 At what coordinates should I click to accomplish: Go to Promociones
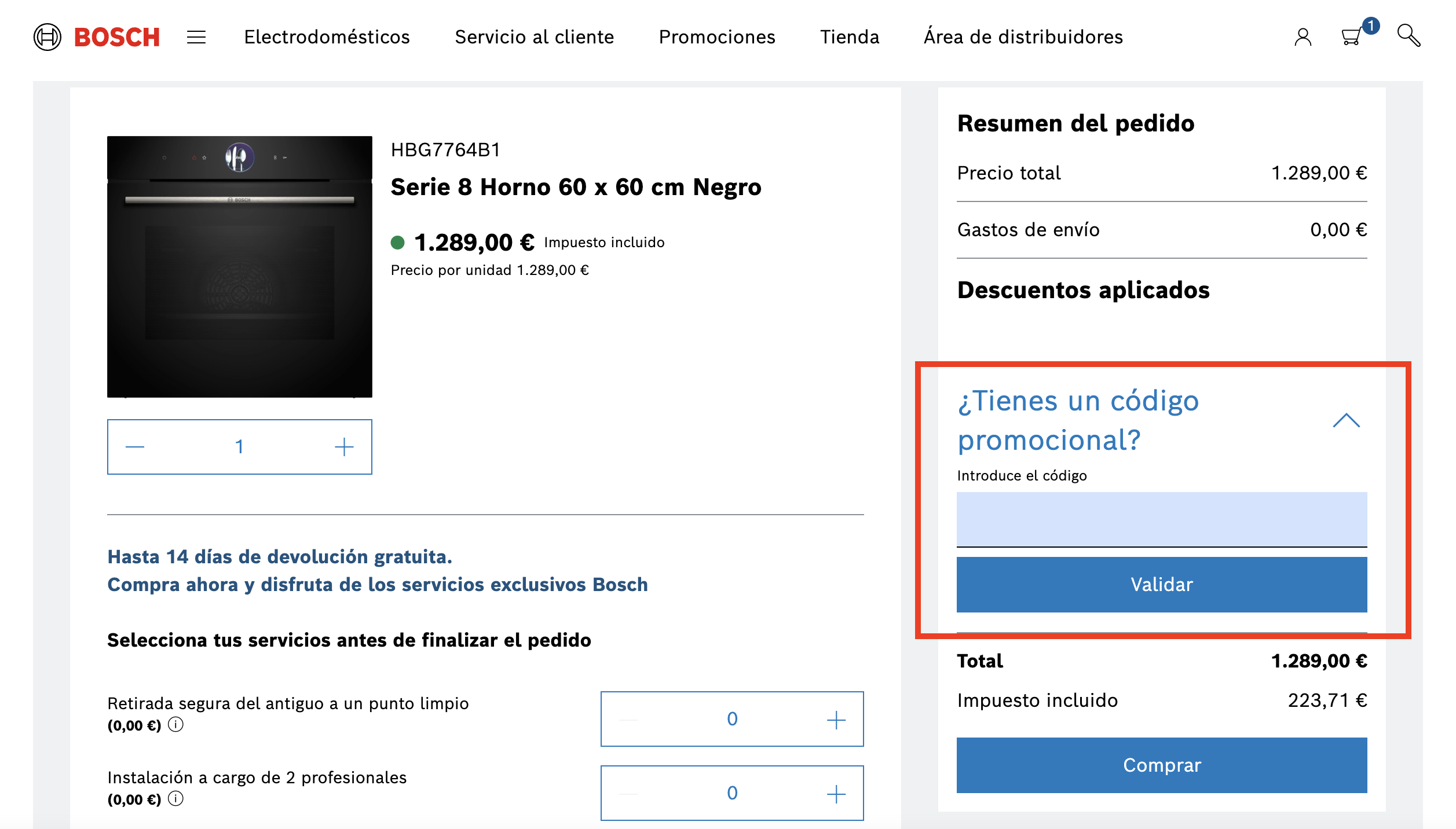(716, 37)
